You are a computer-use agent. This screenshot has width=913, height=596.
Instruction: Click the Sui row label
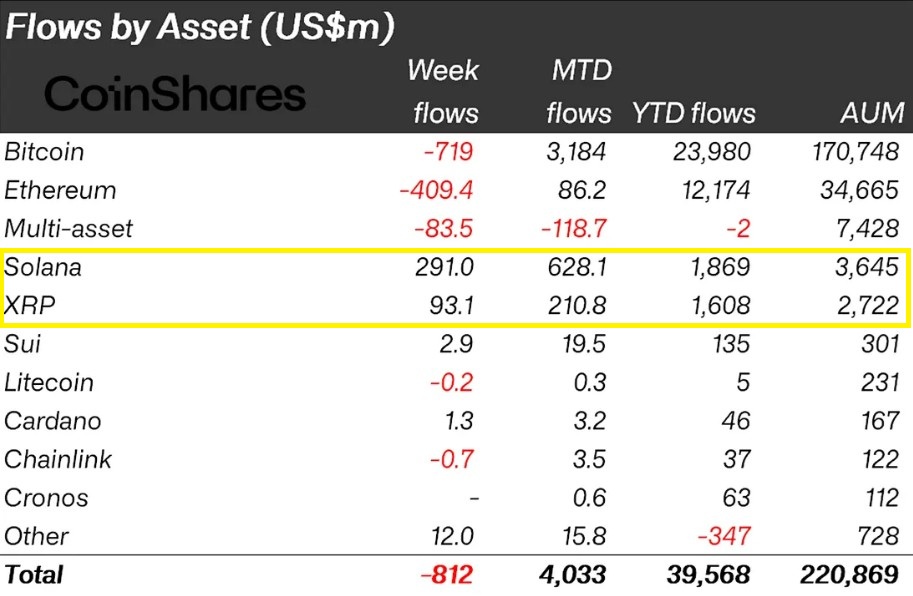(23, 345)
